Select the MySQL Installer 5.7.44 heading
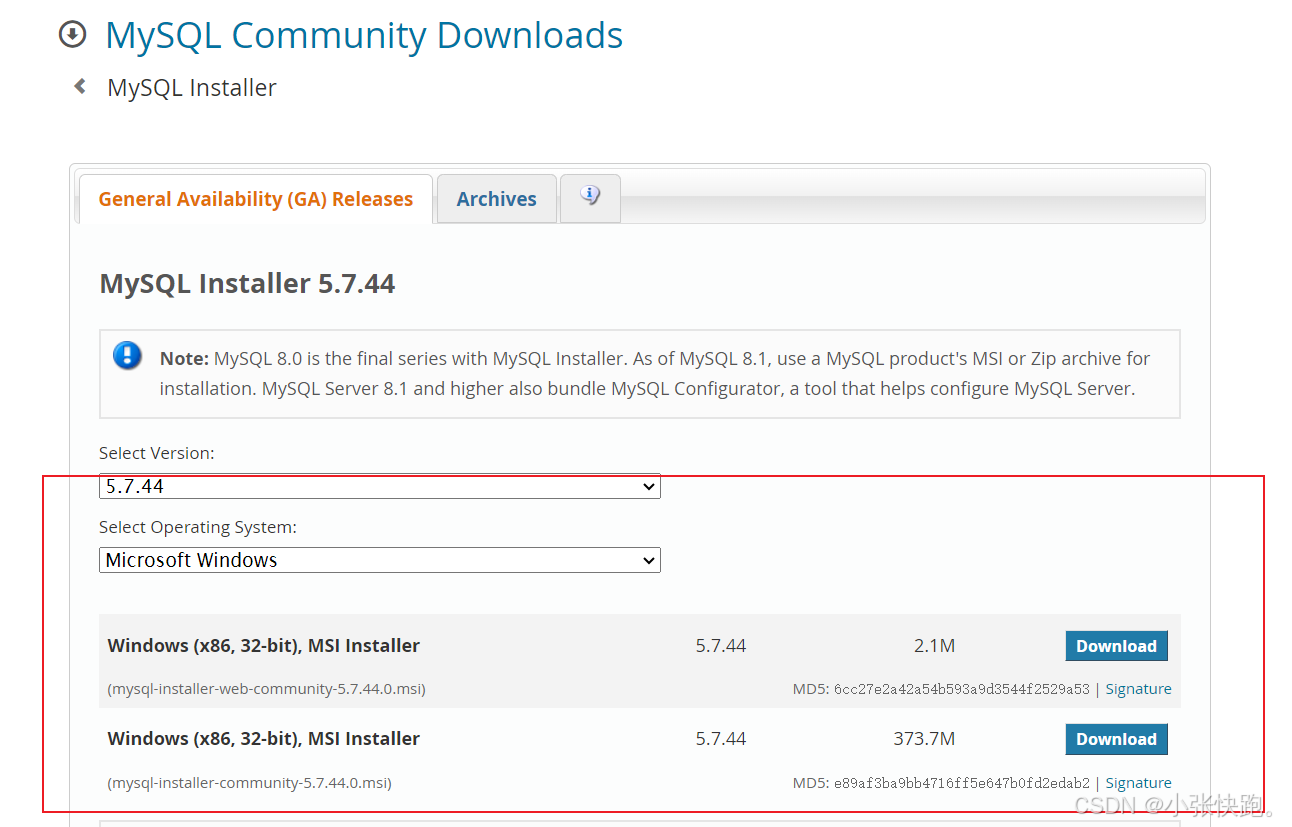Image resolution: width=1292 pixels, height=827 pixels. click(x=247, y=284)
